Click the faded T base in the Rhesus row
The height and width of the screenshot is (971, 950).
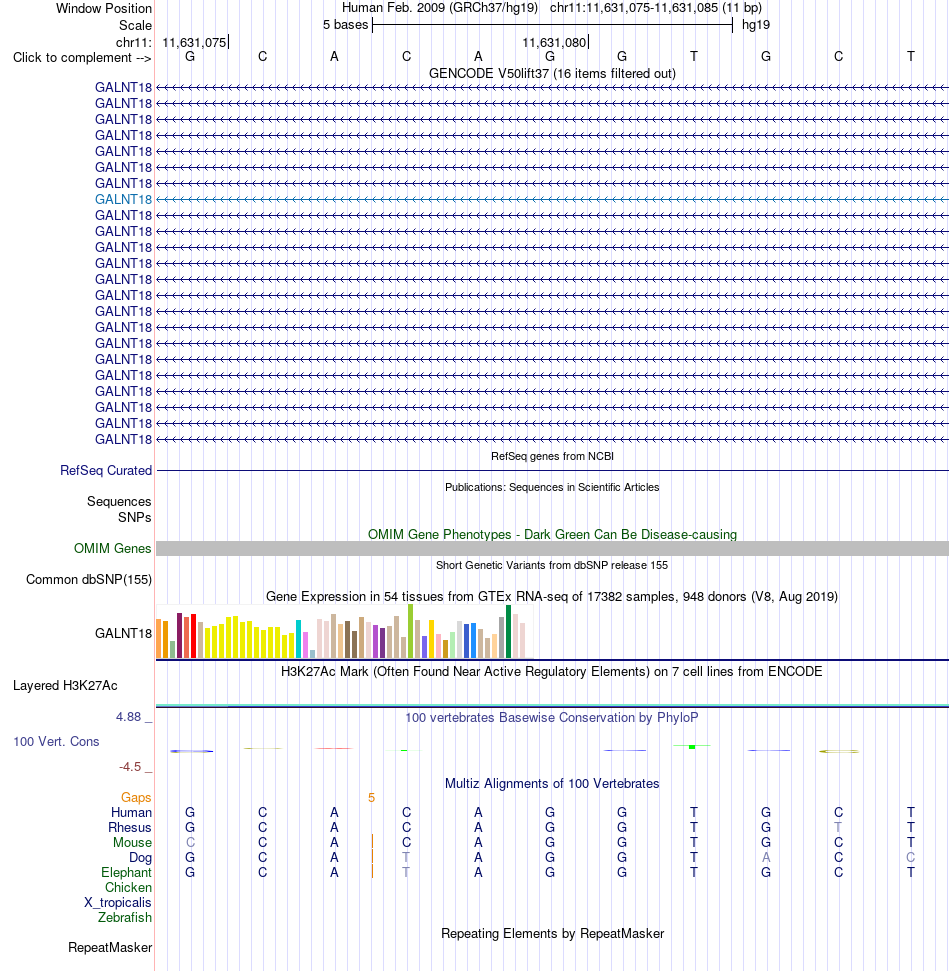[x=838, y=827]
